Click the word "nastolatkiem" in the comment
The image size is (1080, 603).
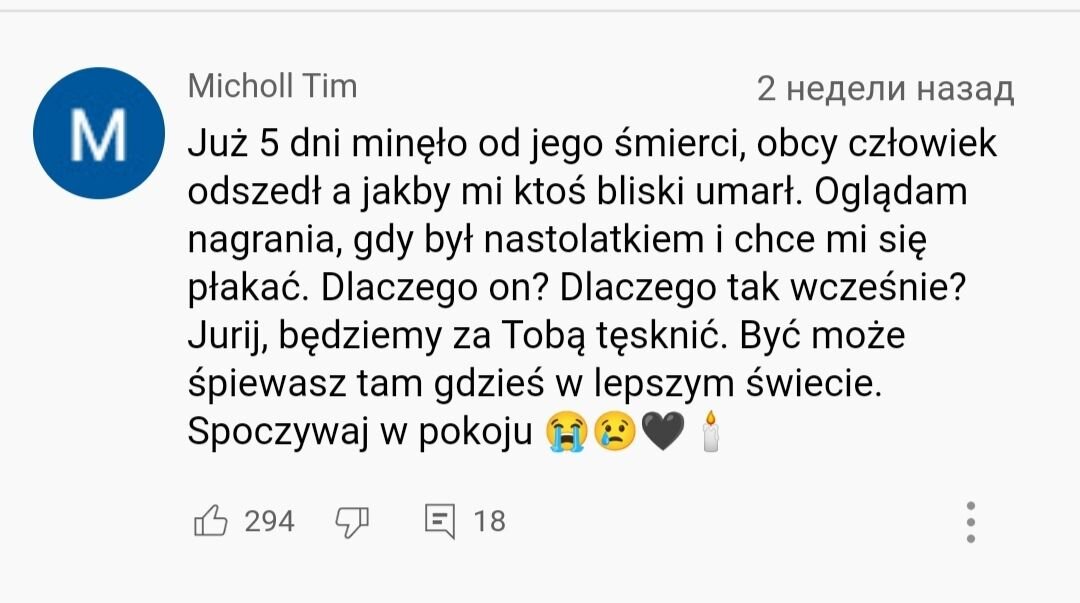(594, 239)
